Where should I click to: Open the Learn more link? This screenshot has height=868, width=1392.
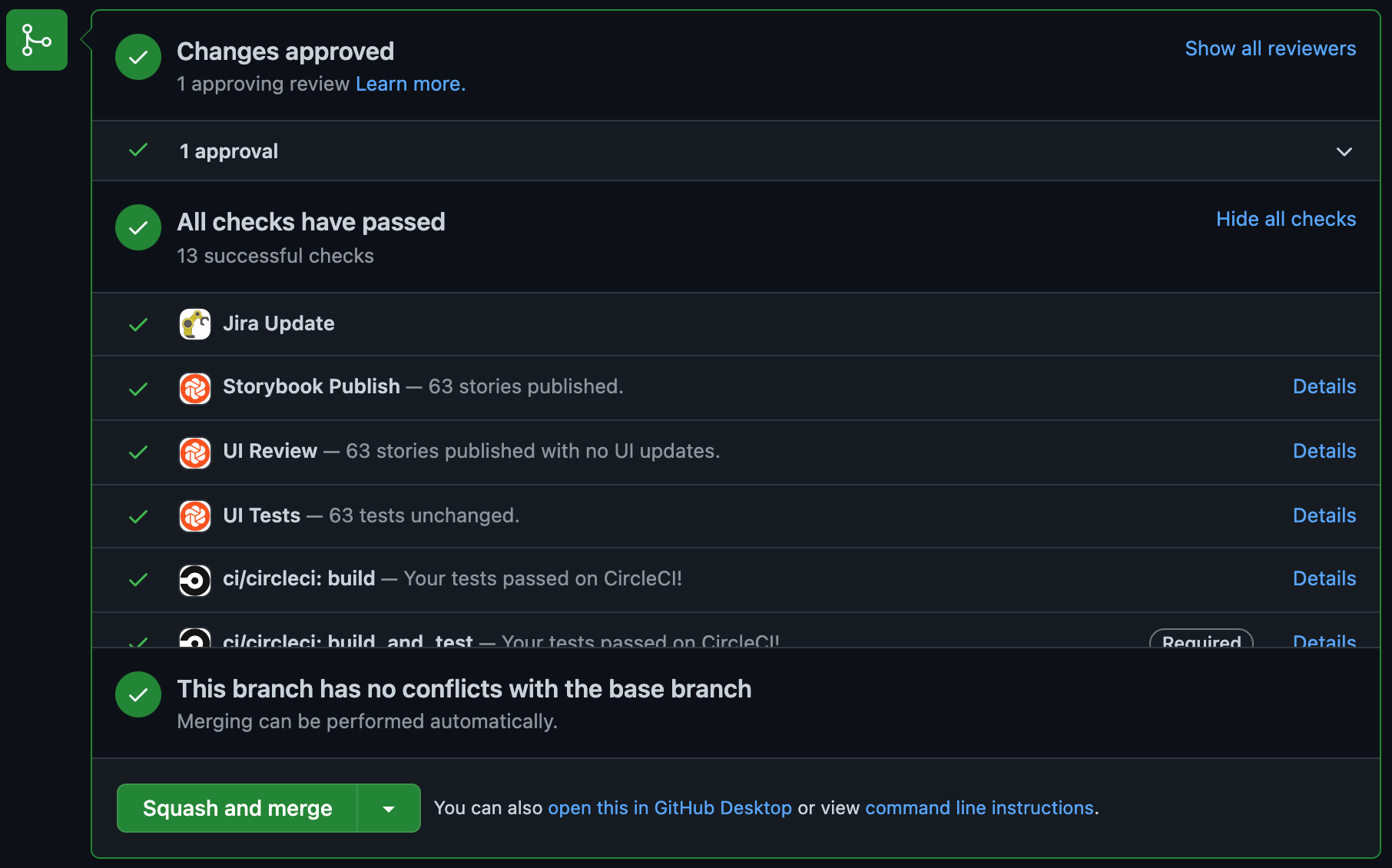[410, 84]
